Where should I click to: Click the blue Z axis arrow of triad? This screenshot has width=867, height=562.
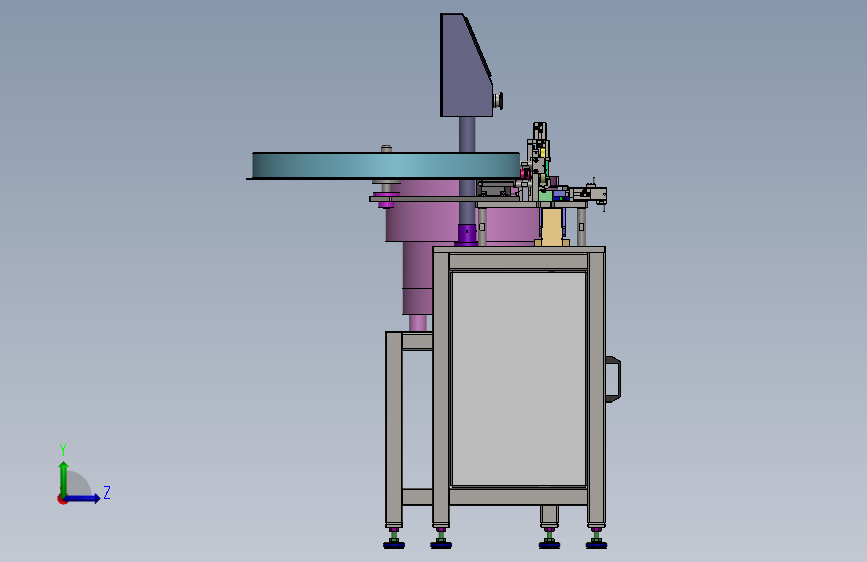83,498
